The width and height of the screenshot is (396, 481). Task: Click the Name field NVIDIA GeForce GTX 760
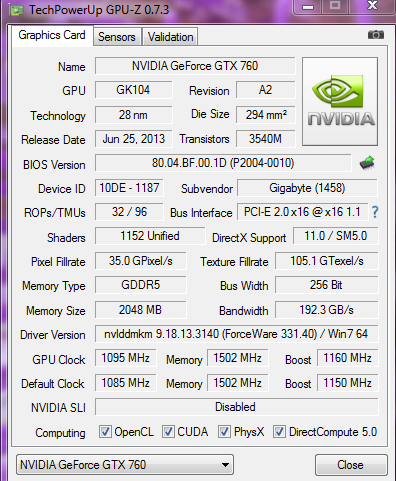coord(195,66)
